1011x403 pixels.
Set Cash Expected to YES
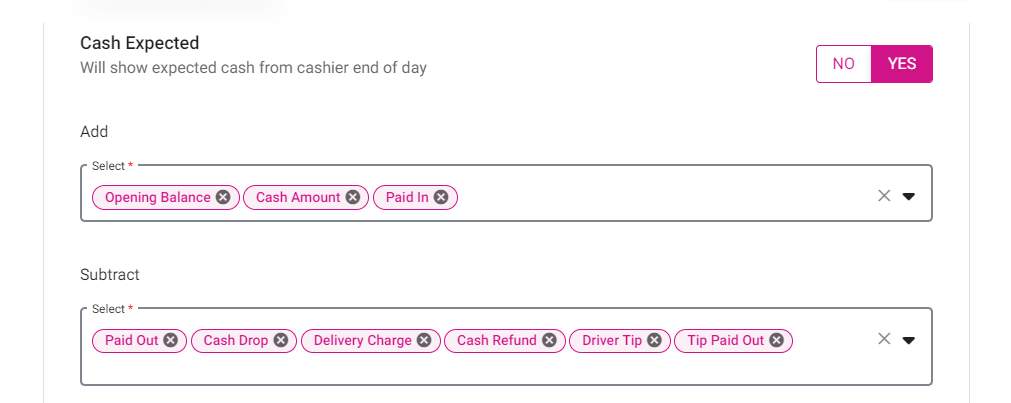[x=902, y=64]
